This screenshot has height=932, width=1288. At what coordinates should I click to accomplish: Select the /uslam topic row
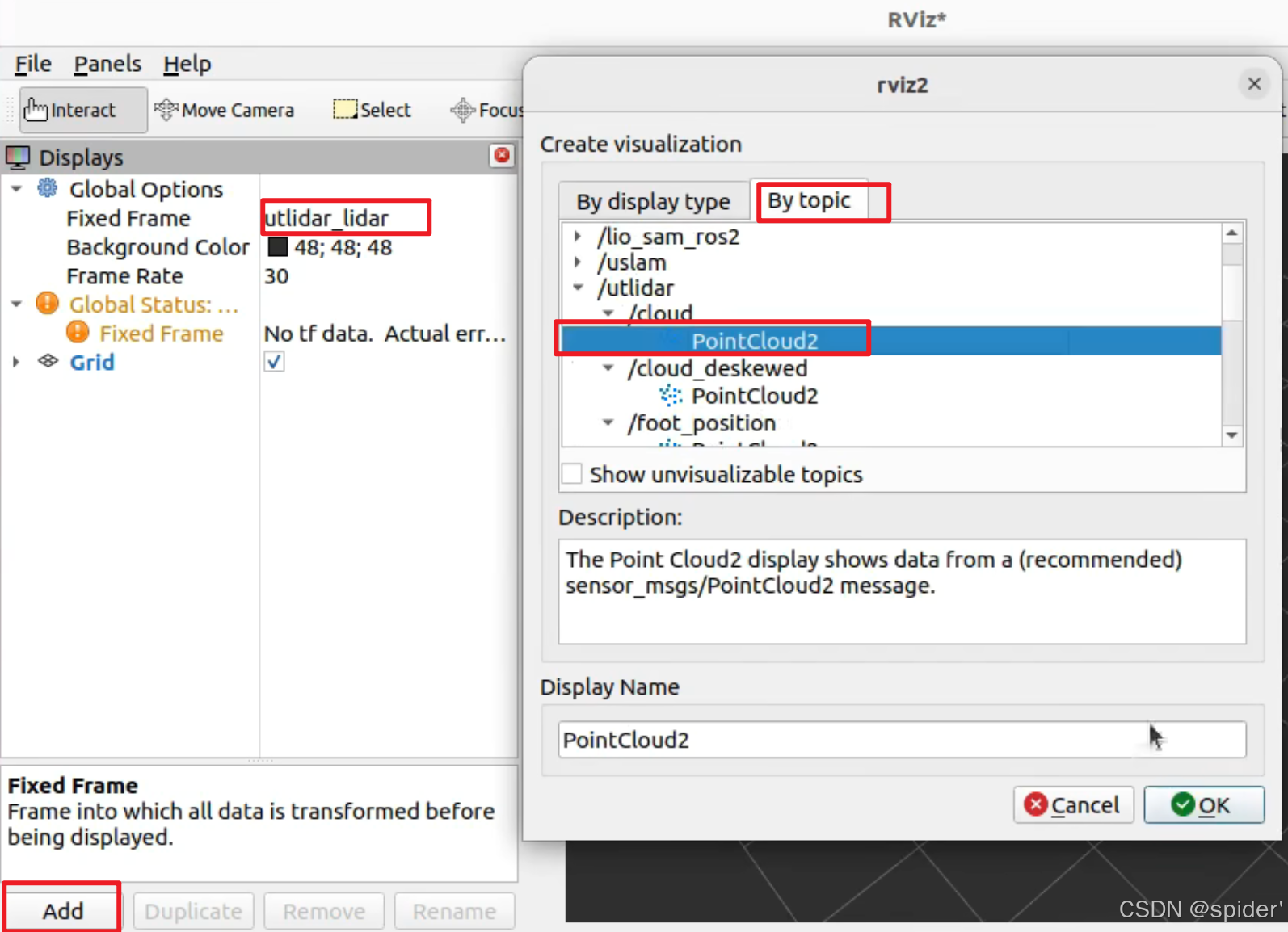(631, 262)
